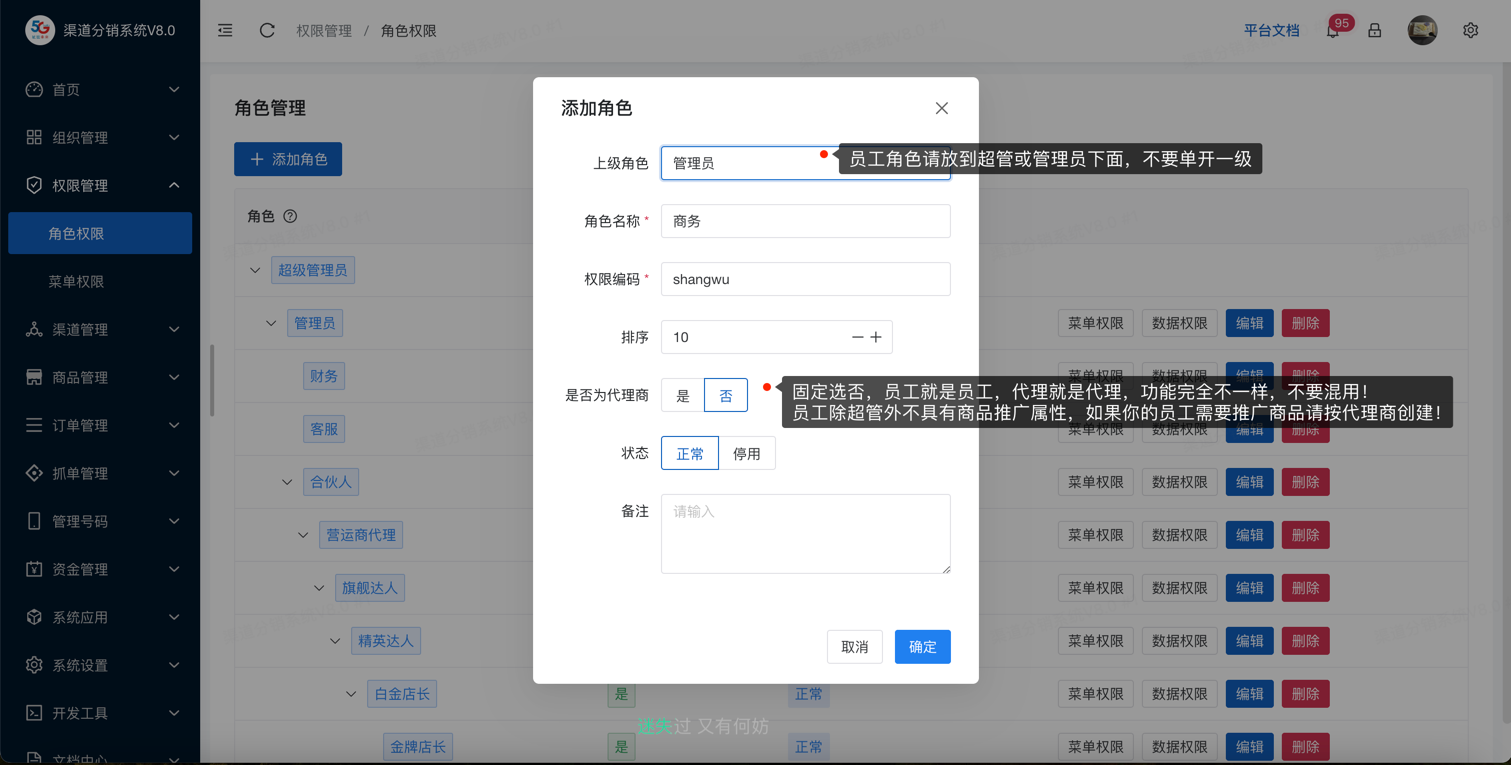Click the user avatar in header
Viewport: 1511px width, 765px height.
[x=1422, y=31]
